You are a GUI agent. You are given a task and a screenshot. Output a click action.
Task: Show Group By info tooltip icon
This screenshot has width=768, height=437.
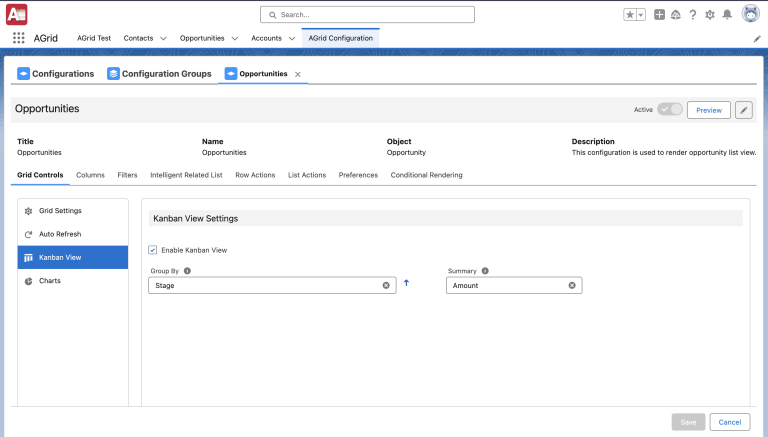coord(187,271)
